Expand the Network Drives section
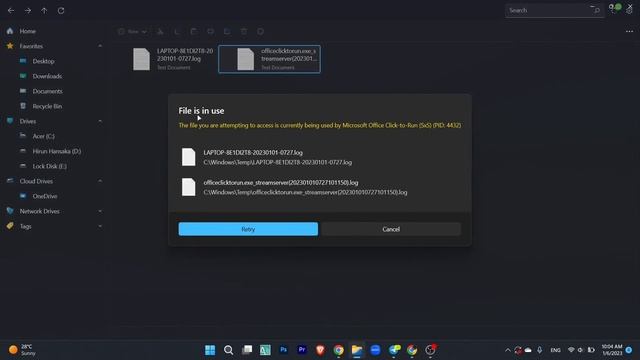This screenshot has height=360, width=640. click(x=100, y=211)
